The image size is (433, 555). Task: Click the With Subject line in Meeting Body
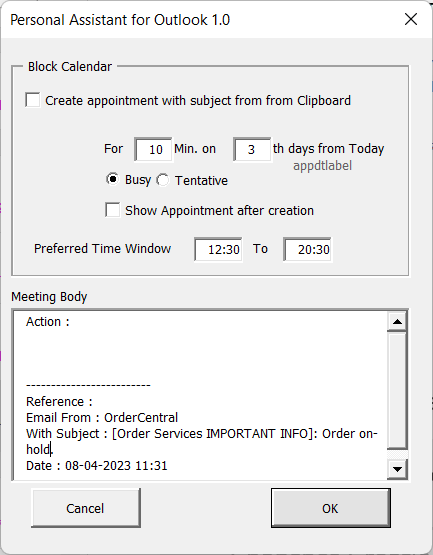[x=202, y=441]
